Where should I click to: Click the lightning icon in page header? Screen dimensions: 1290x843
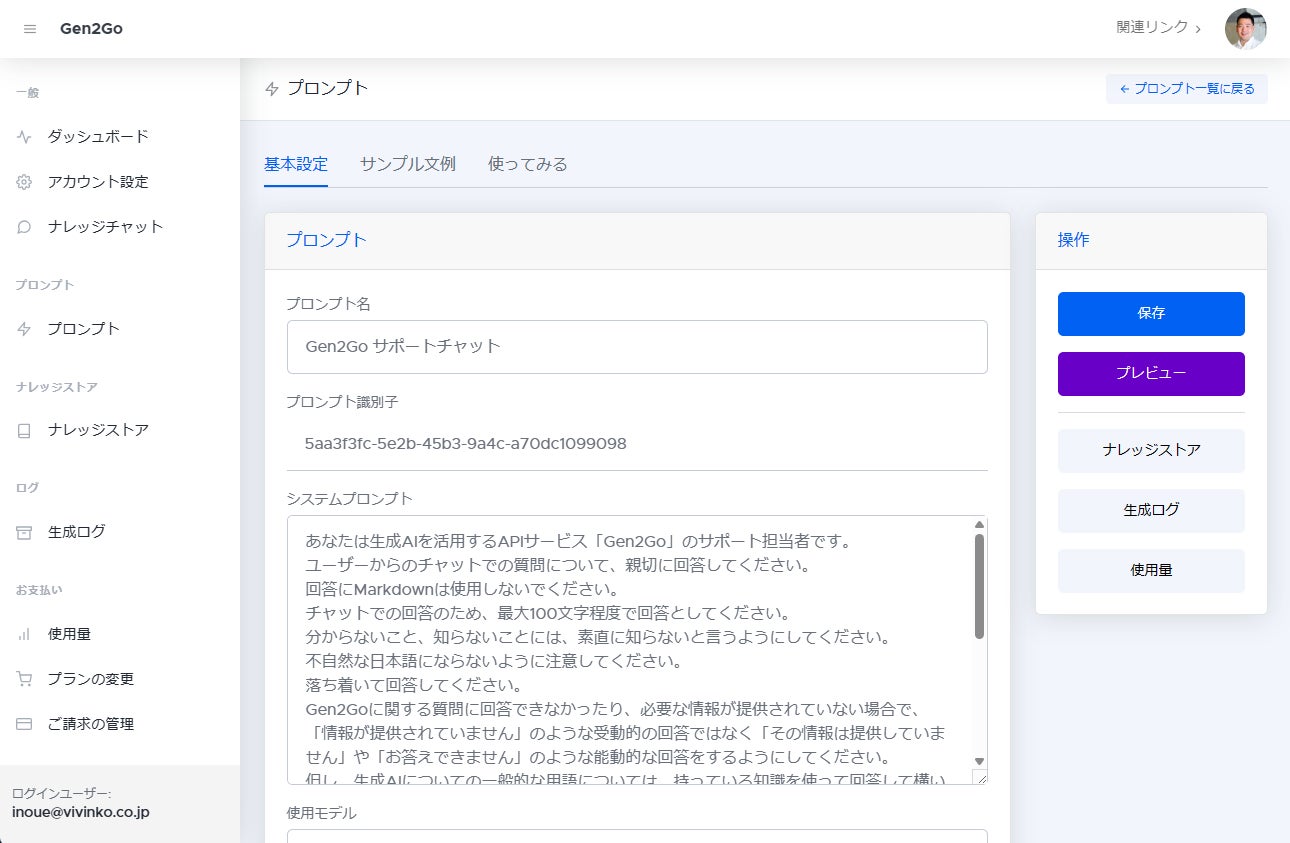click(272, 89)
